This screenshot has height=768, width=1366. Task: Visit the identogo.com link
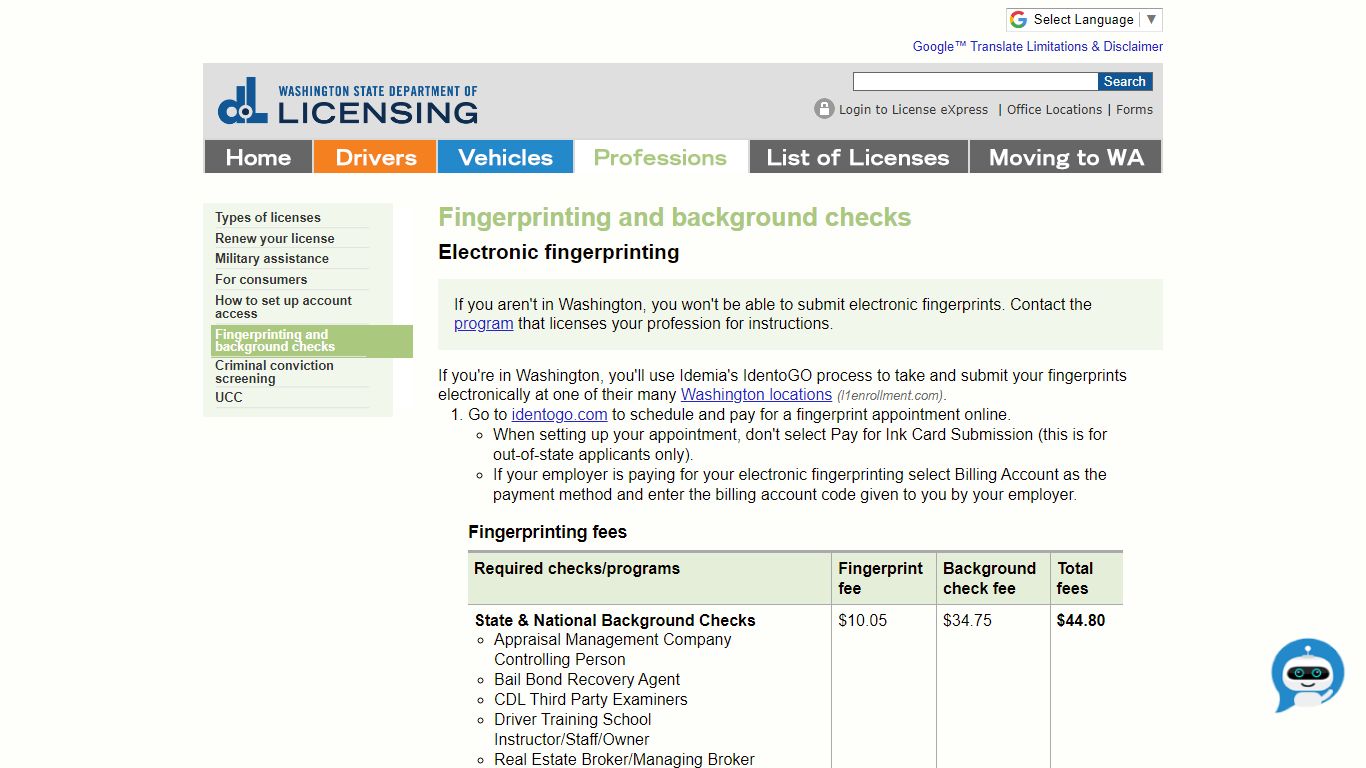tap(559, 414)
